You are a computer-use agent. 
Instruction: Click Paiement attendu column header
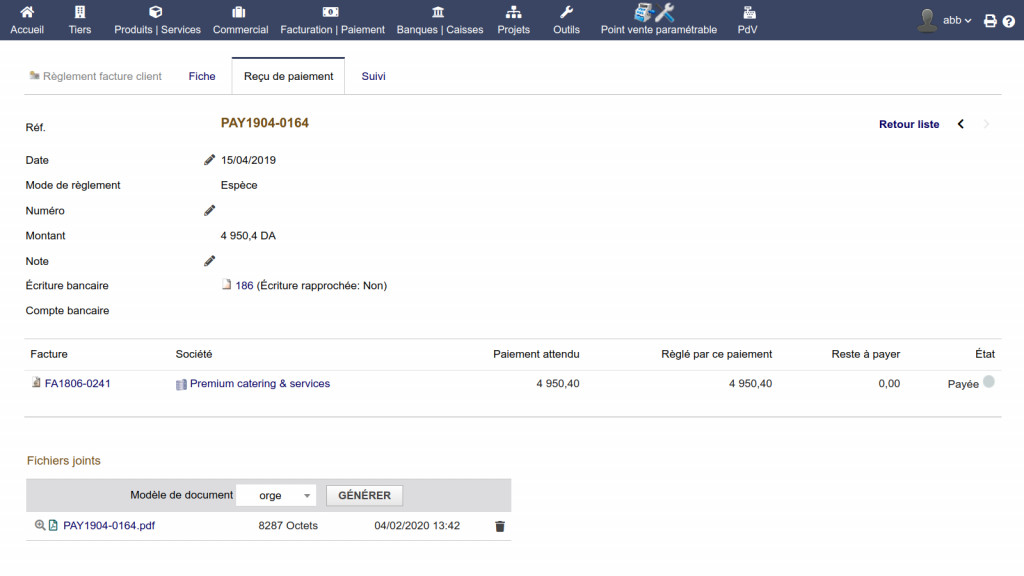[536, 354]
